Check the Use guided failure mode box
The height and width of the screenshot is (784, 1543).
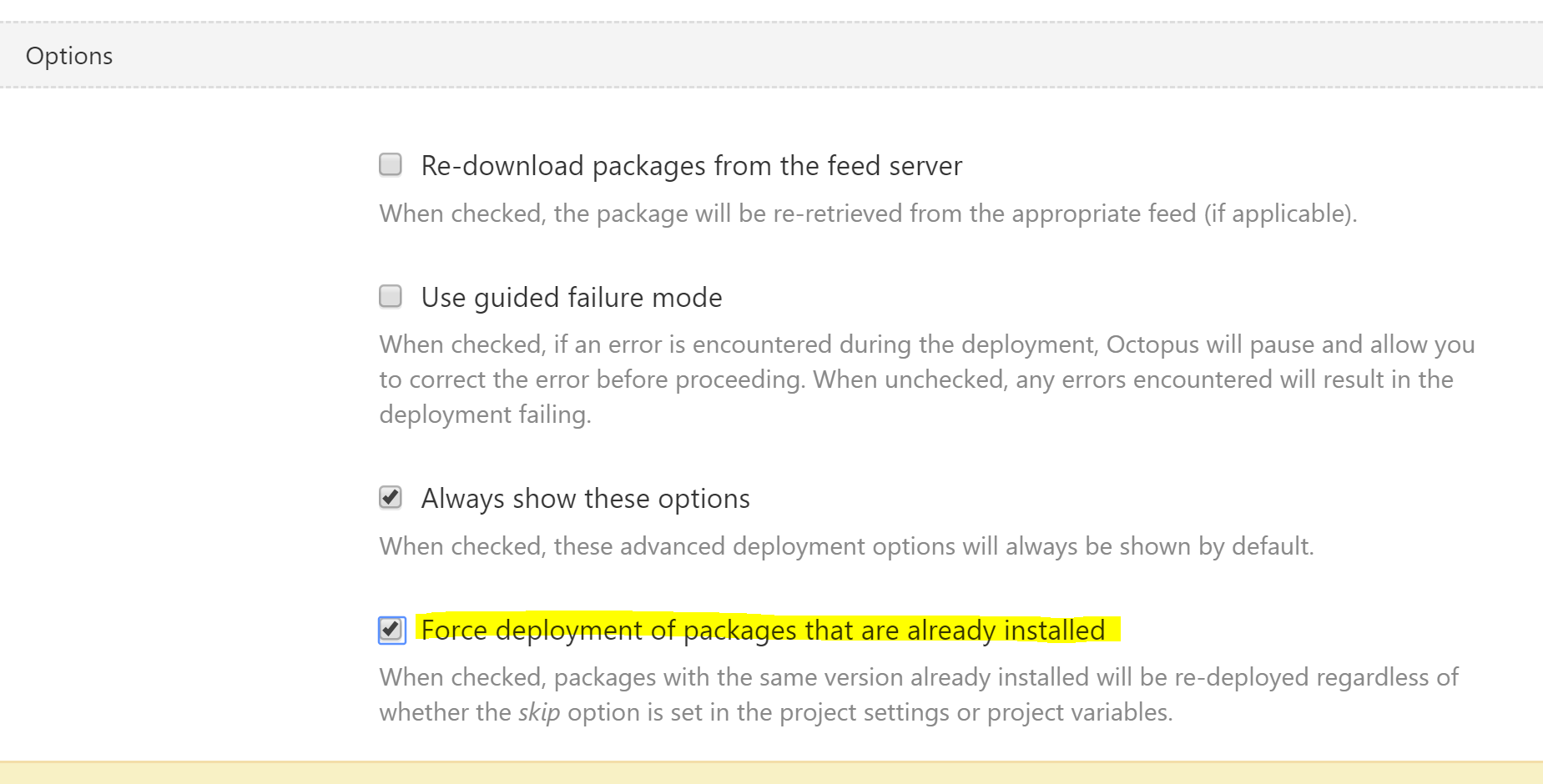(x=390, y=296)
